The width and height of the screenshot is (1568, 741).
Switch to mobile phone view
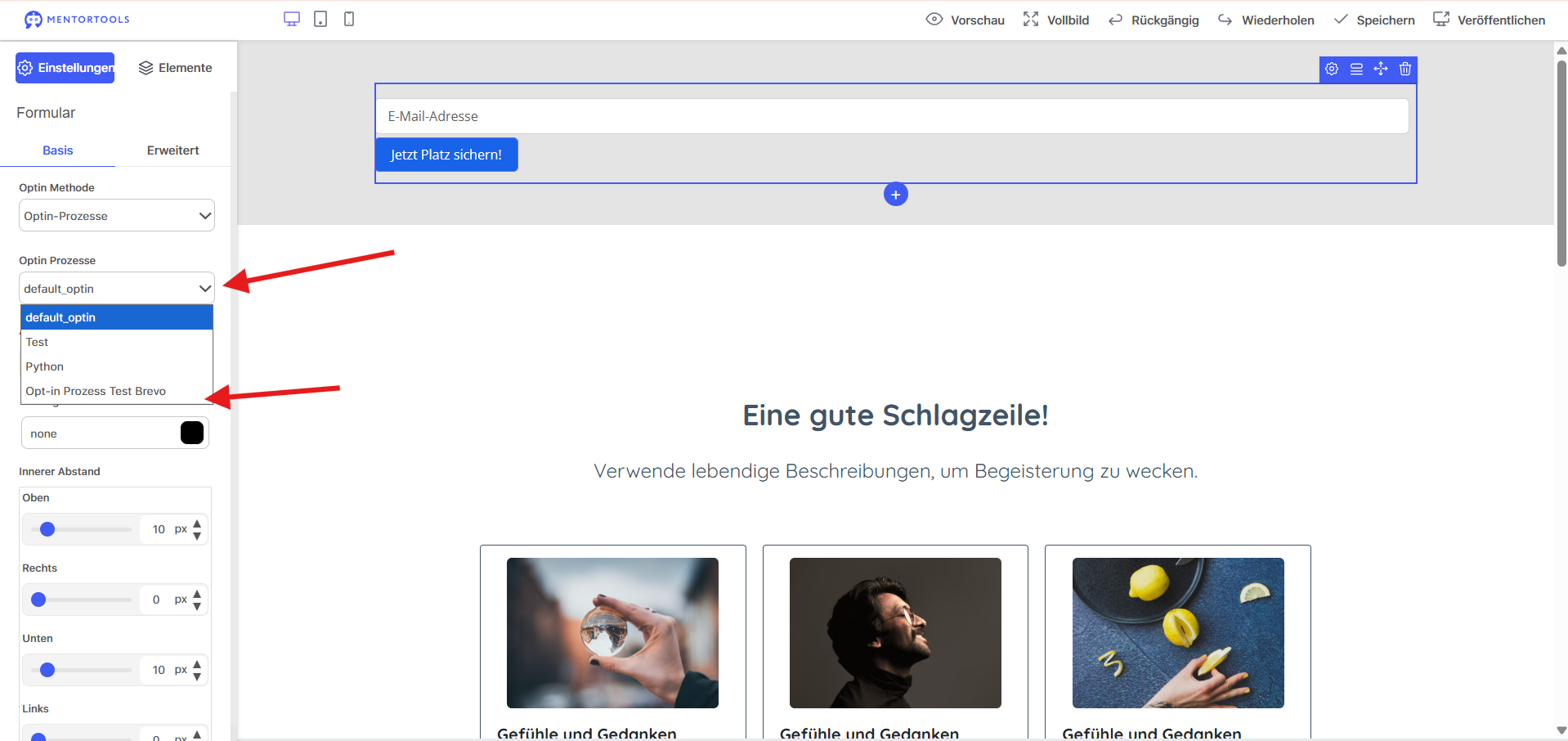pyautogui.click(x=349, y=19)
